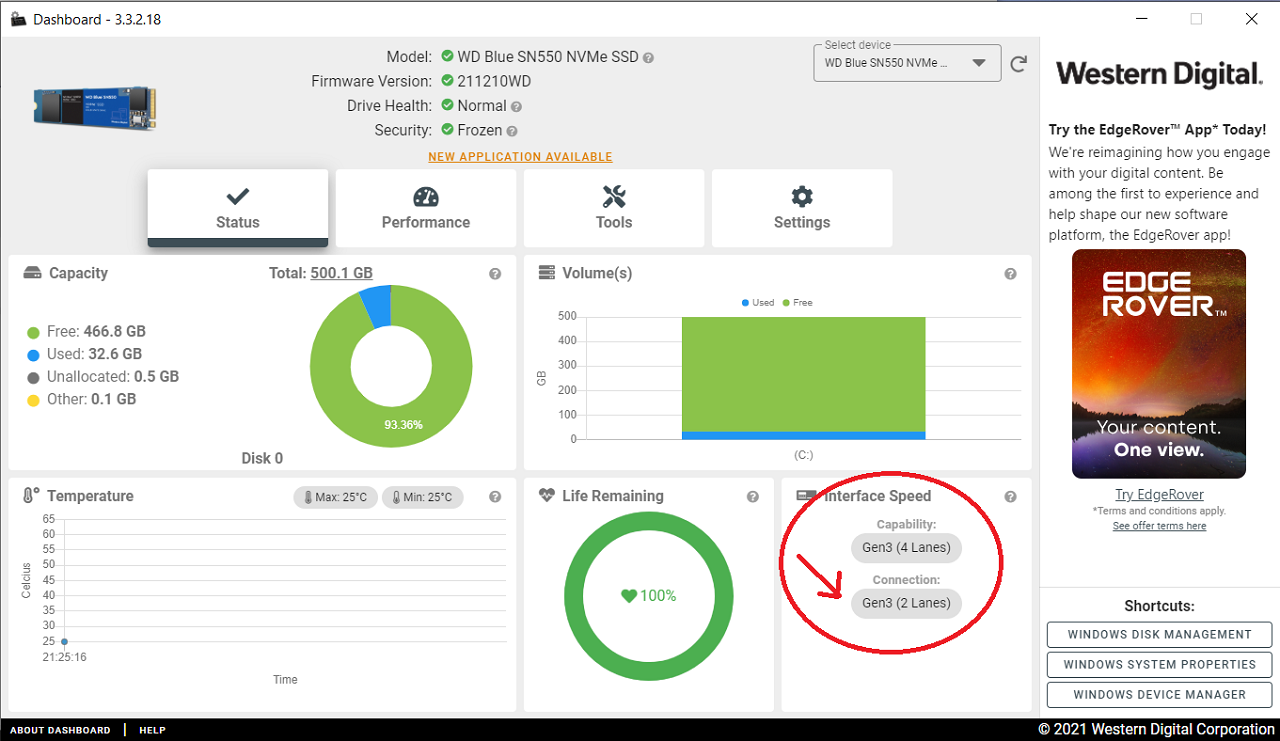Click the Tools wrench icon

[x=614, y=196]
